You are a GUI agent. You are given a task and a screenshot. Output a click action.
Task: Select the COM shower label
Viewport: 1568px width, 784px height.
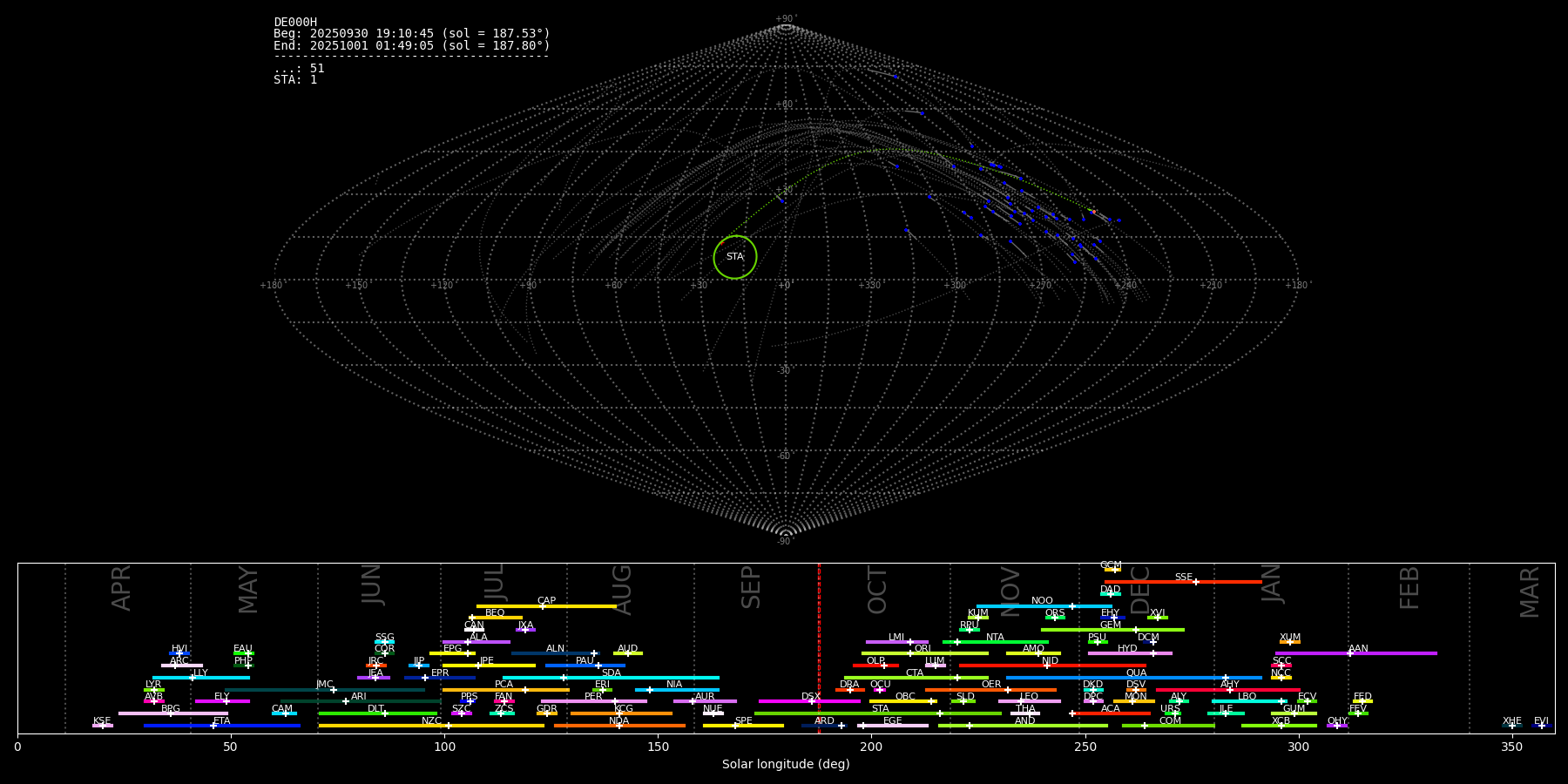tap(1170, 721)
